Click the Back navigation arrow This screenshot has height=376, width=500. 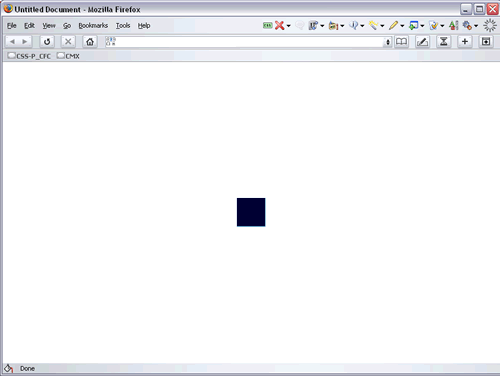coord(12,42)
